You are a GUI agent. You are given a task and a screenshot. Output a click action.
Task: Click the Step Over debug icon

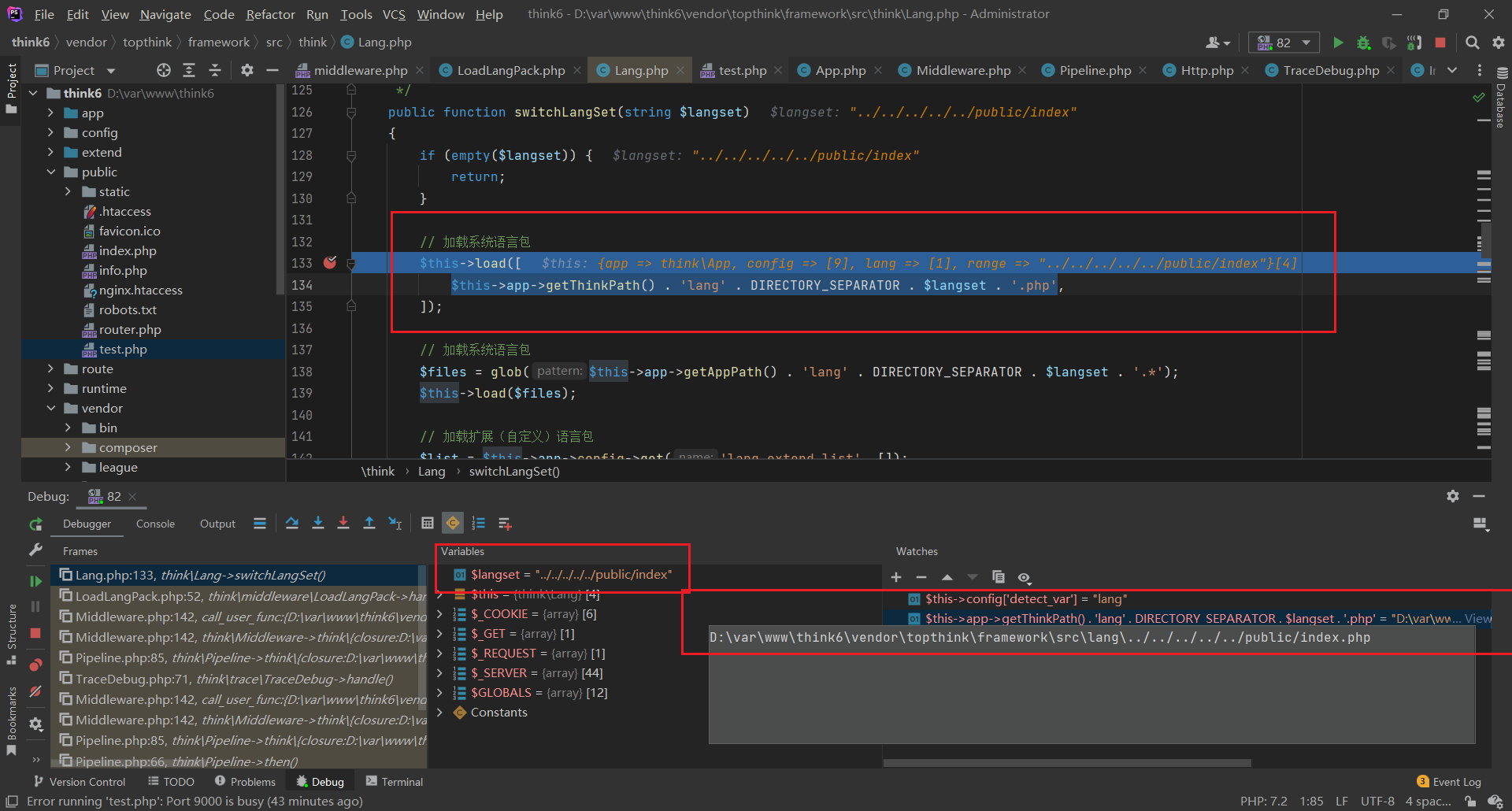tap(292, 524)
